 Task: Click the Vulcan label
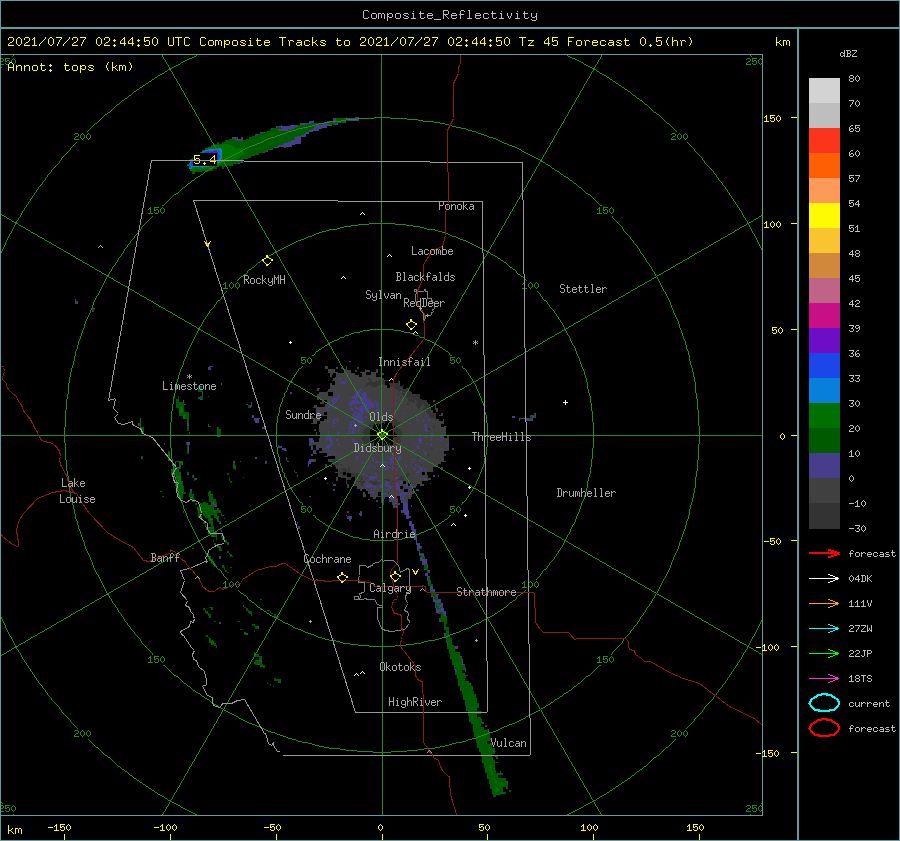tap(508, 743)
